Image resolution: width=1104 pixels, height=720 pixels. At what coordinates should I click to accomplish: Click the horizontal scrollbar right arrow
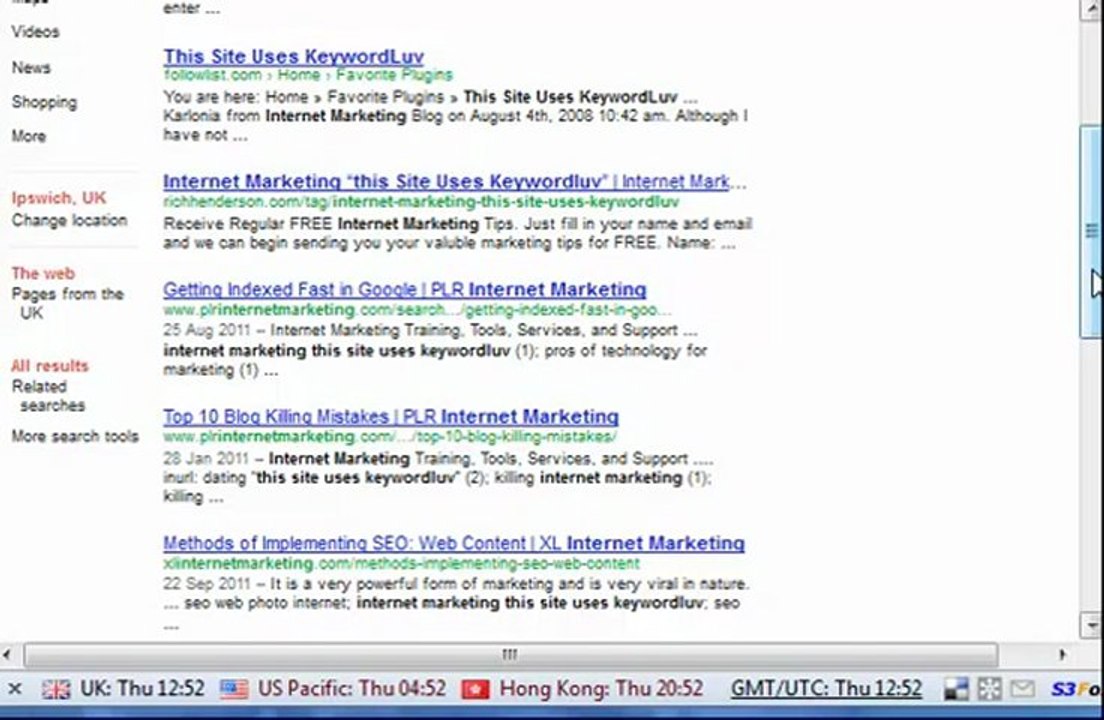click(x=1062, y=655)
